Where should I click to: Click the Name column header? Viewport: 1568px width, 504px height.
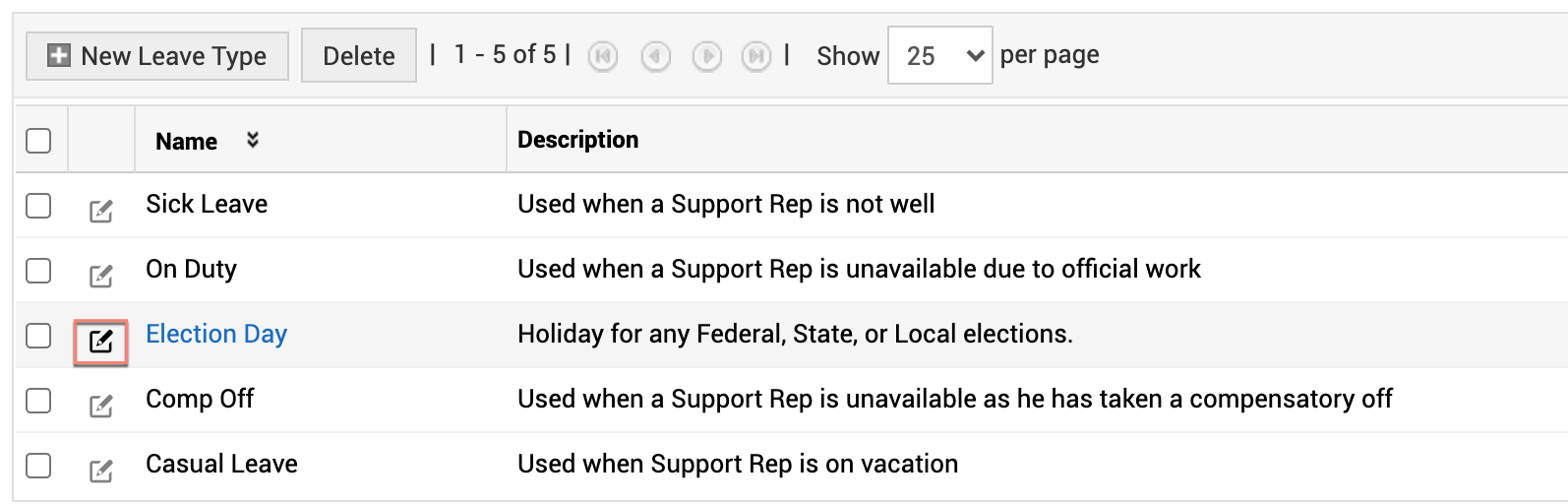[x=186, y=142]
